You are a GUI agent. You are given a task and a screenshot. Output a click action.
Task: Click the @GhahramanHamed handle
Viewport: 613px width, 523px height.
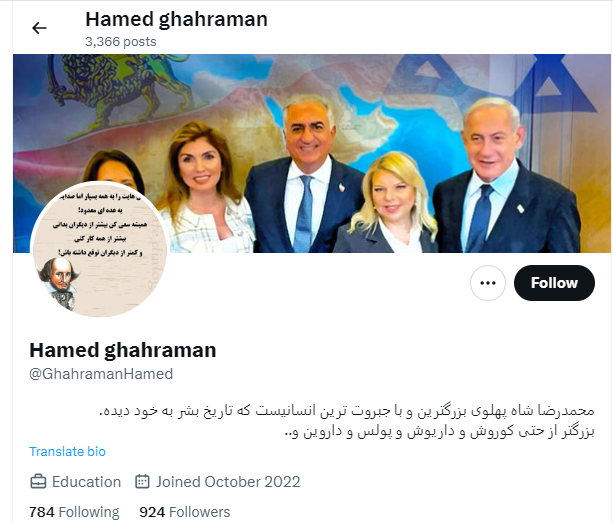coord(101,374)
